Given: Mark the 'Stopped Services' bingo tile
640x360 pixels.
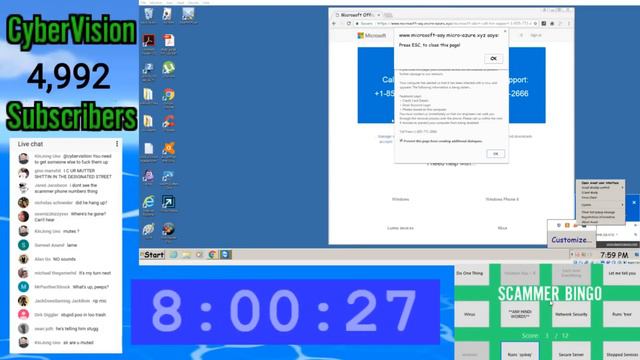Looking at the screenshot, I should coord(622,352).
